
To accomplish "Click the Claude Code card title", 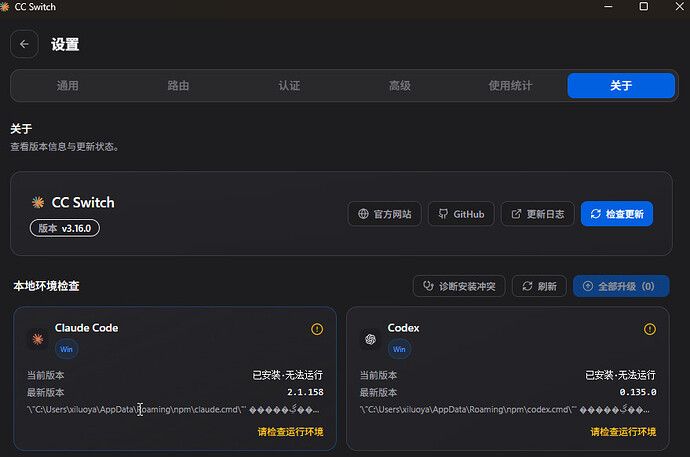I will click(86, 328).
